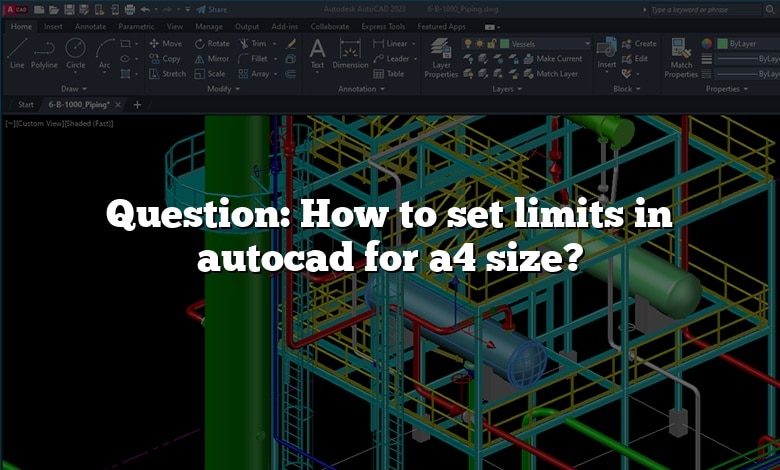This screenshot has height=470, width=780.
Task: Click the Match Layer button
Action: point(551,74)
